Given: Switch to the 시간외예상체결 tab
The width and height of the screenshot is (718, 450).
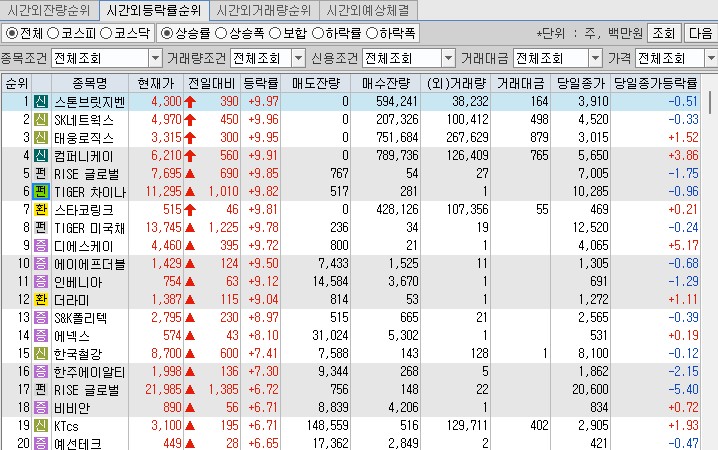Looking at the screenshot, I should point(368,10).
